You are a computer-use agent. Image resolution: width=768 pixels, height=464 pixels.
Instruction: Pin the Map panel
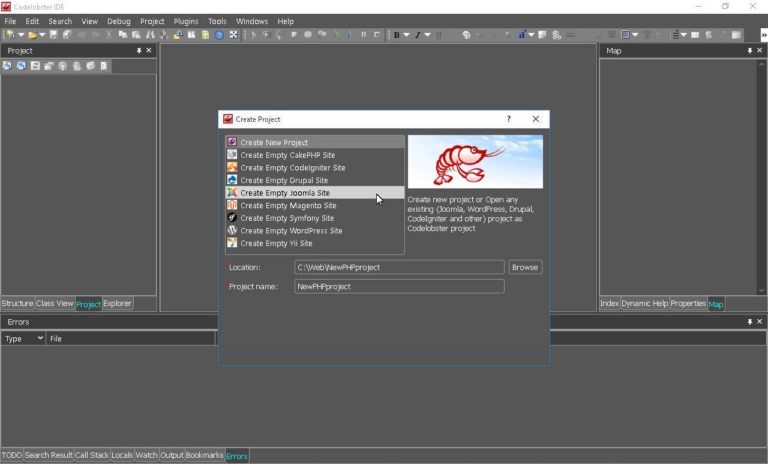pos(750,50)
